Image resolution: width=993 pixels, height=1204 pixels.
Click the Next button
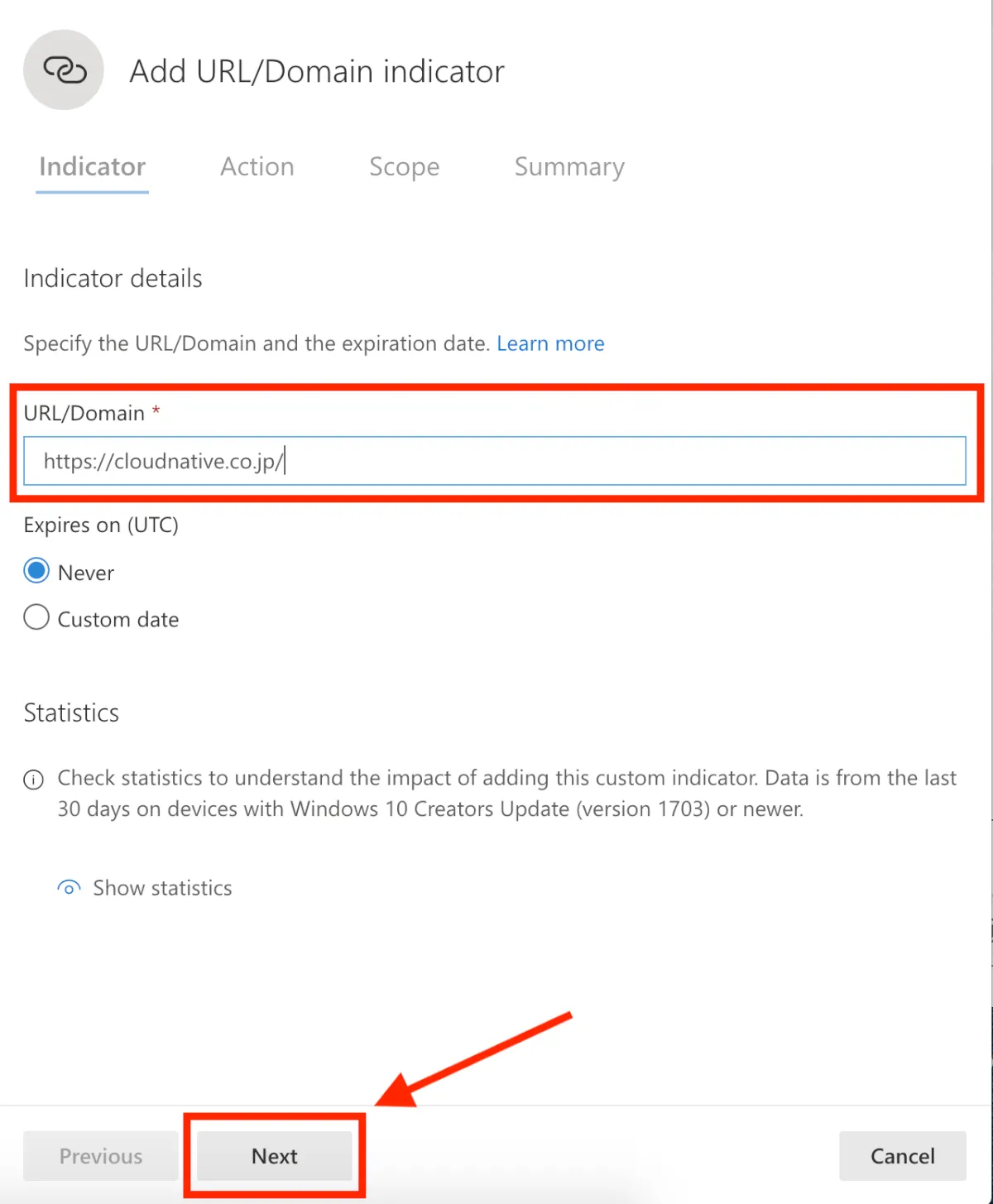tap(275, 1156)
